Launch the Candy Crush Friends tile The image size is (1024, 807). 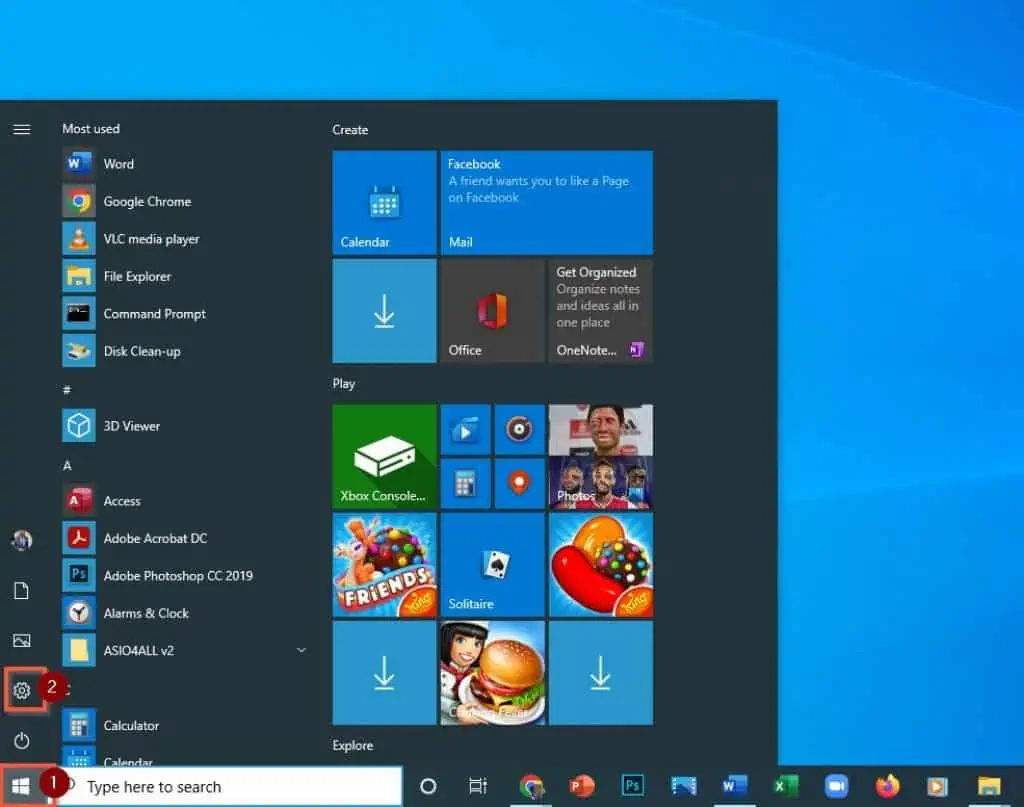pyautogui.click(x=384, y=565)
